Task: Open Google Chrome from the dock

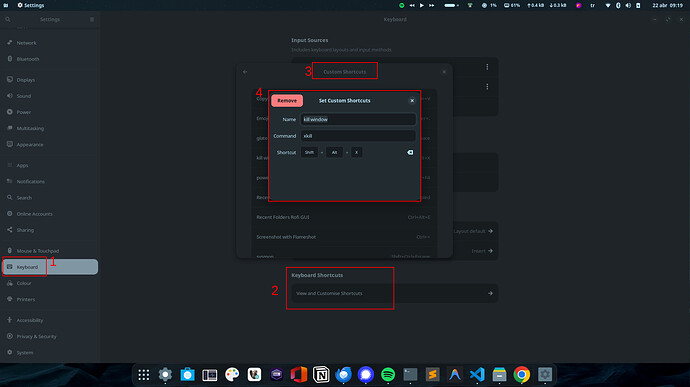Action: 521,375
